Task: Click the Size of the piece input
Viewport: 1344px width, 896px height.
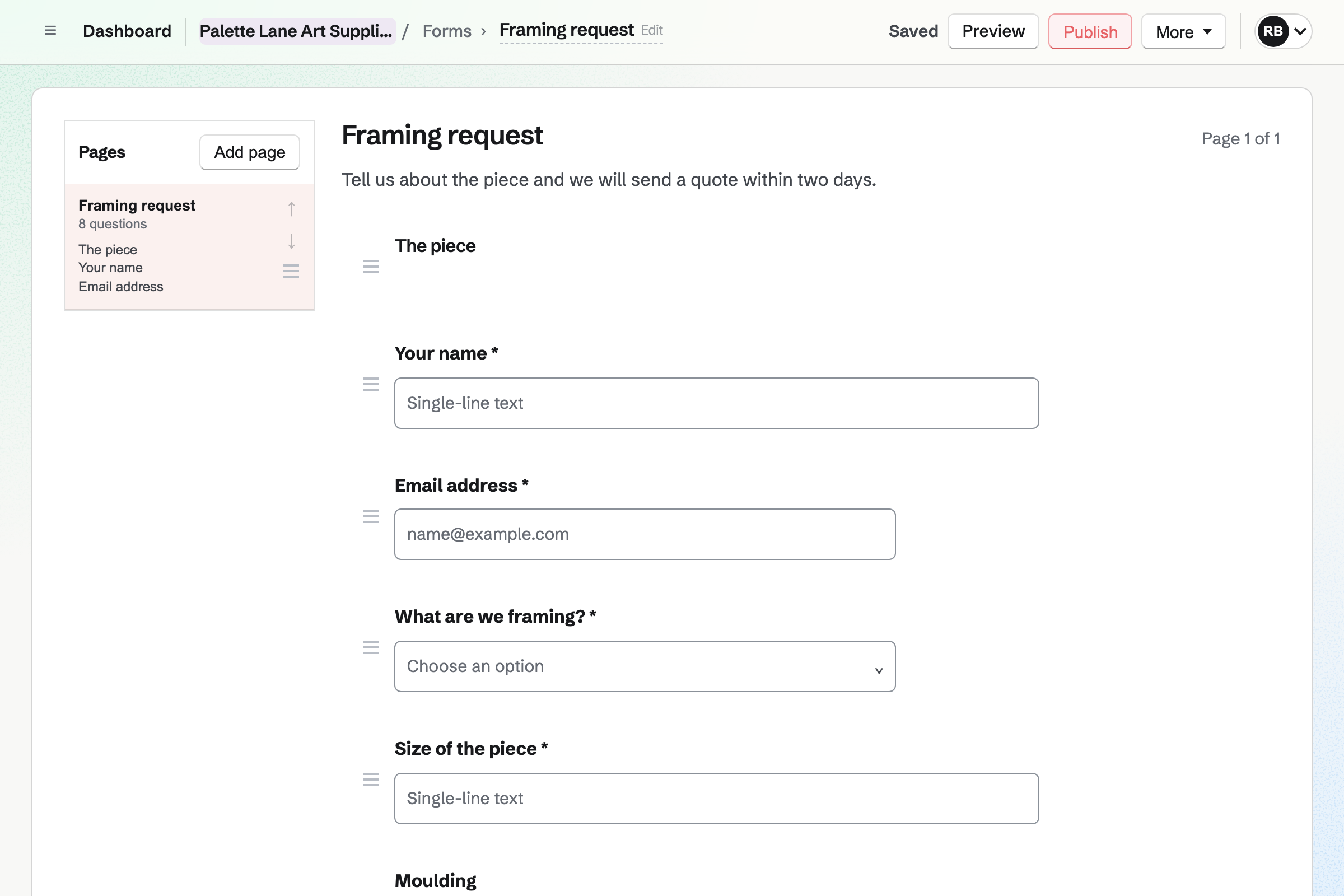Action: click(x=717, y=799)
